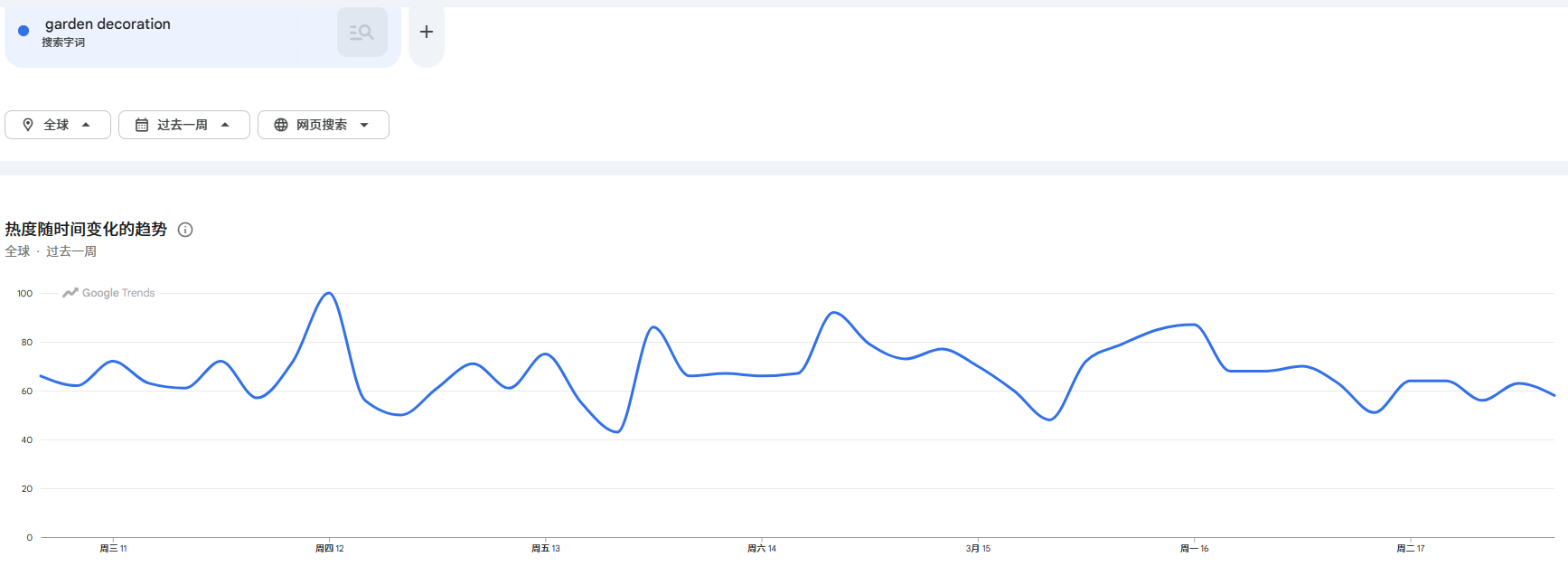
Task: Select the 周一 16 date on the axis
Action: point(1194,549)
